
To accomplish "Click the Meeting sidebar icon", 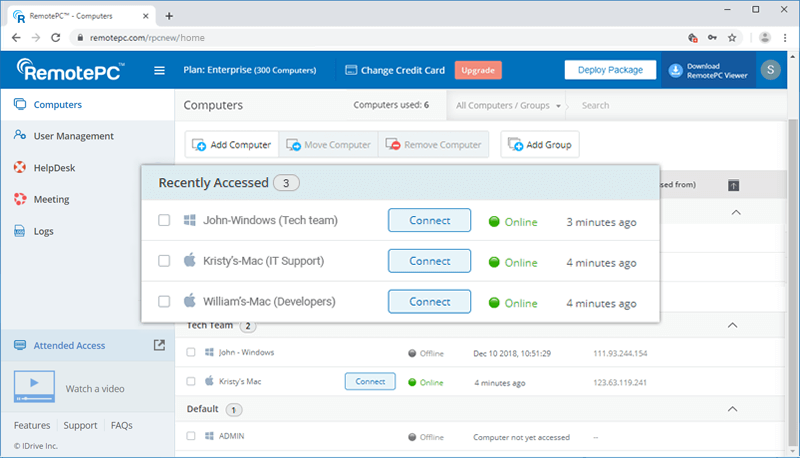I will 20,199.
